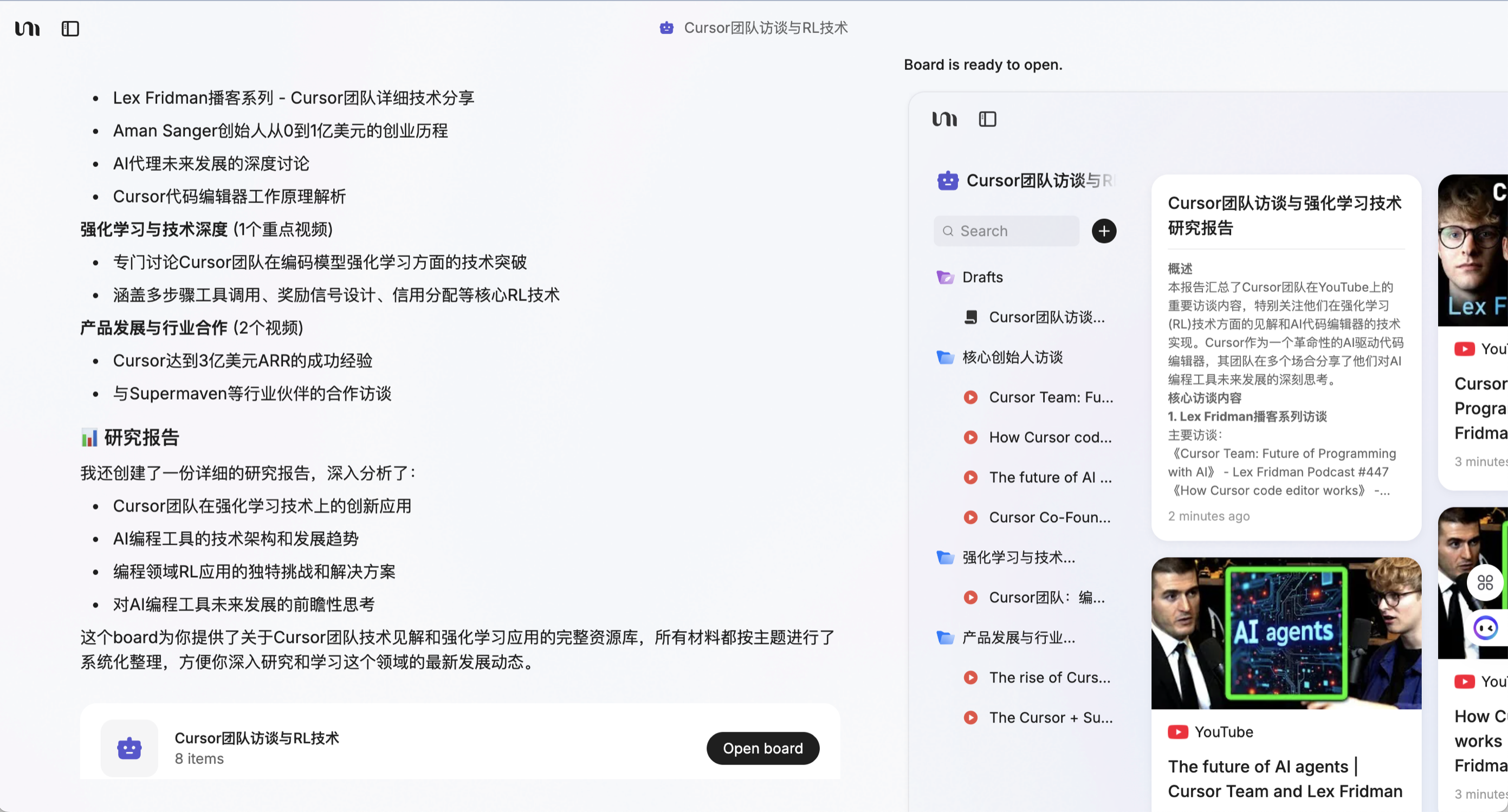
Task: Toggle the sidebar icon inside the board preview
Action: tap(988, 119)
